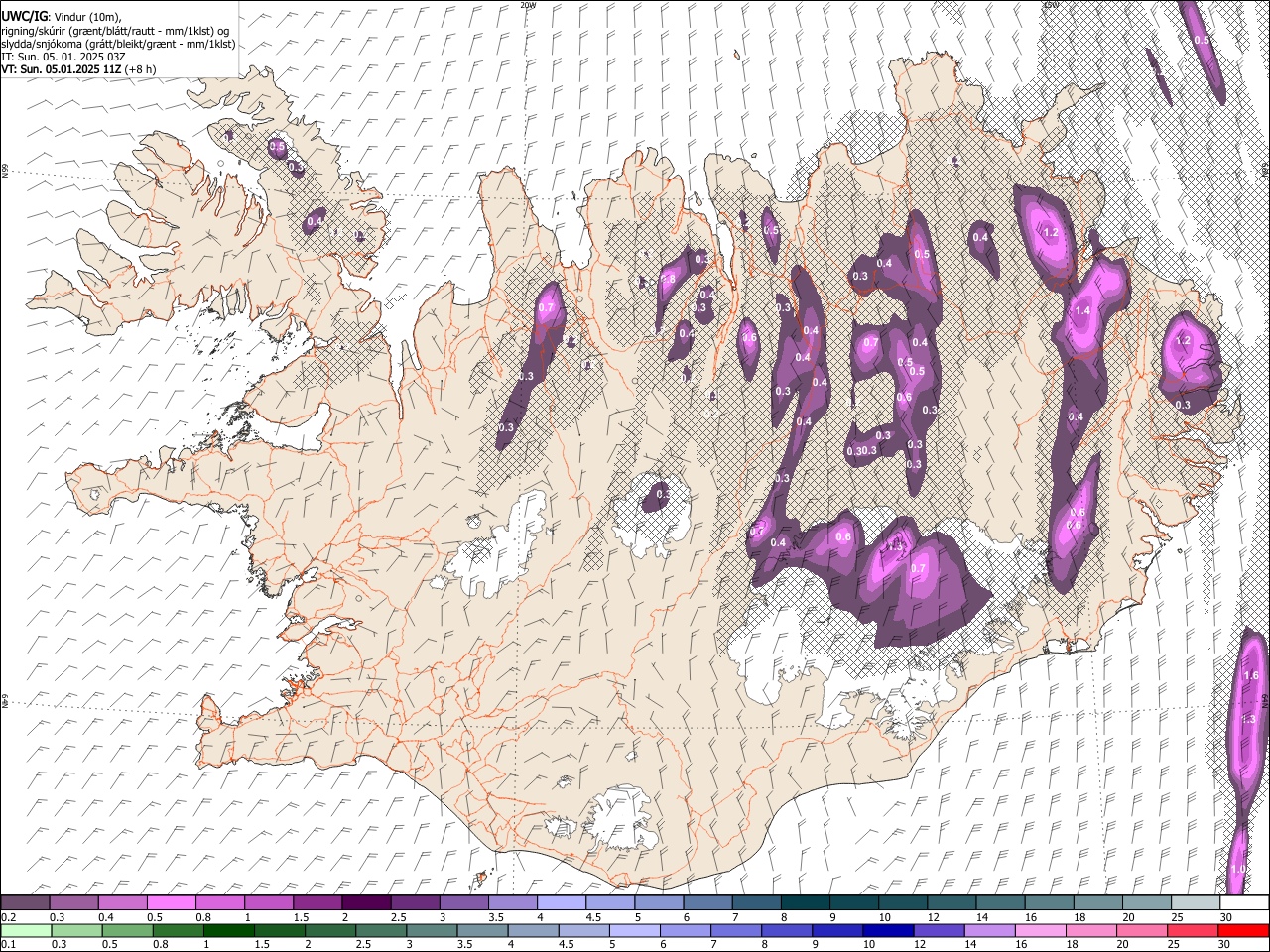Click the '0.1' label in the lower legend row
The width and height of the screenshot is (1270, 952).
(x=8, y=944)
